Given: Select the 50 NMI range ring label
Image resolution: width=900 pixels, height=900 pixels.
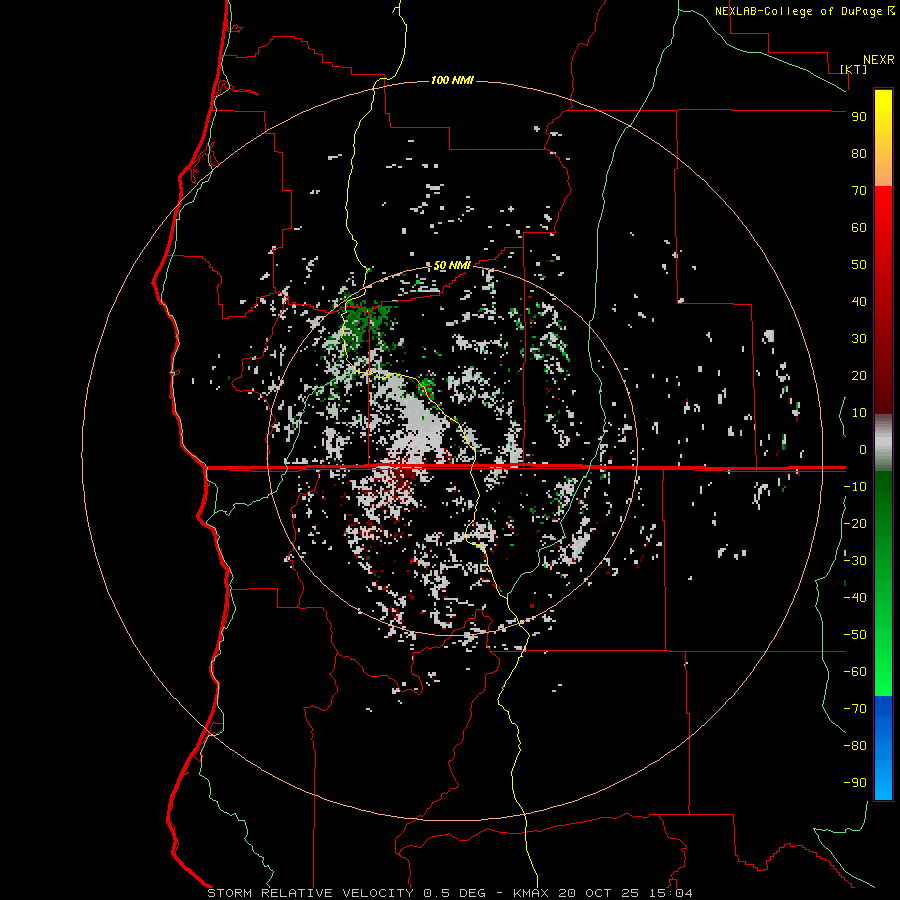Looking at the screenshot, I should click(x=452, y=265).
